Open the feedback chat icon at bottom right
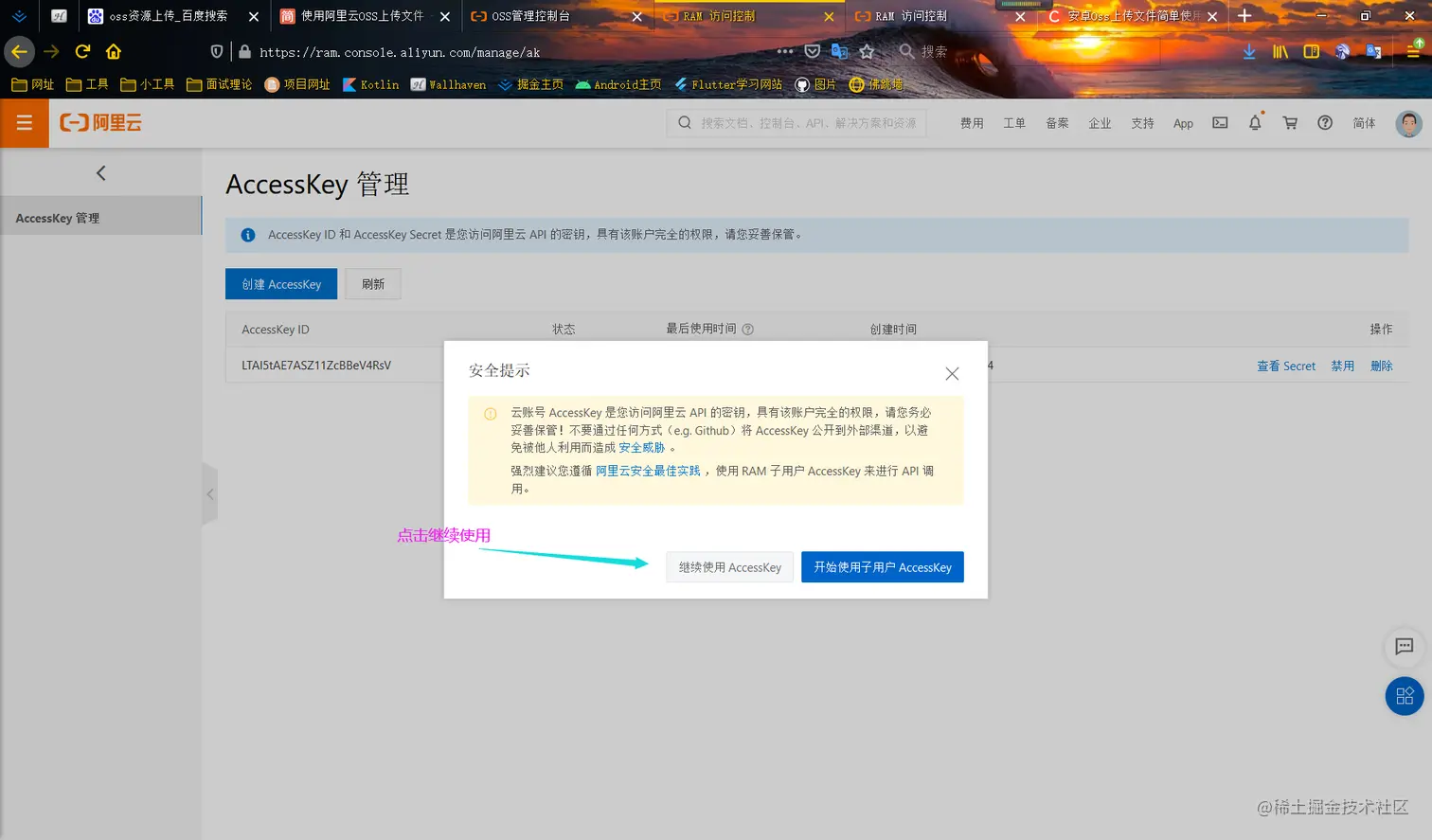This screenshot has height=840, width=1432. click(x=1404, y=647)
